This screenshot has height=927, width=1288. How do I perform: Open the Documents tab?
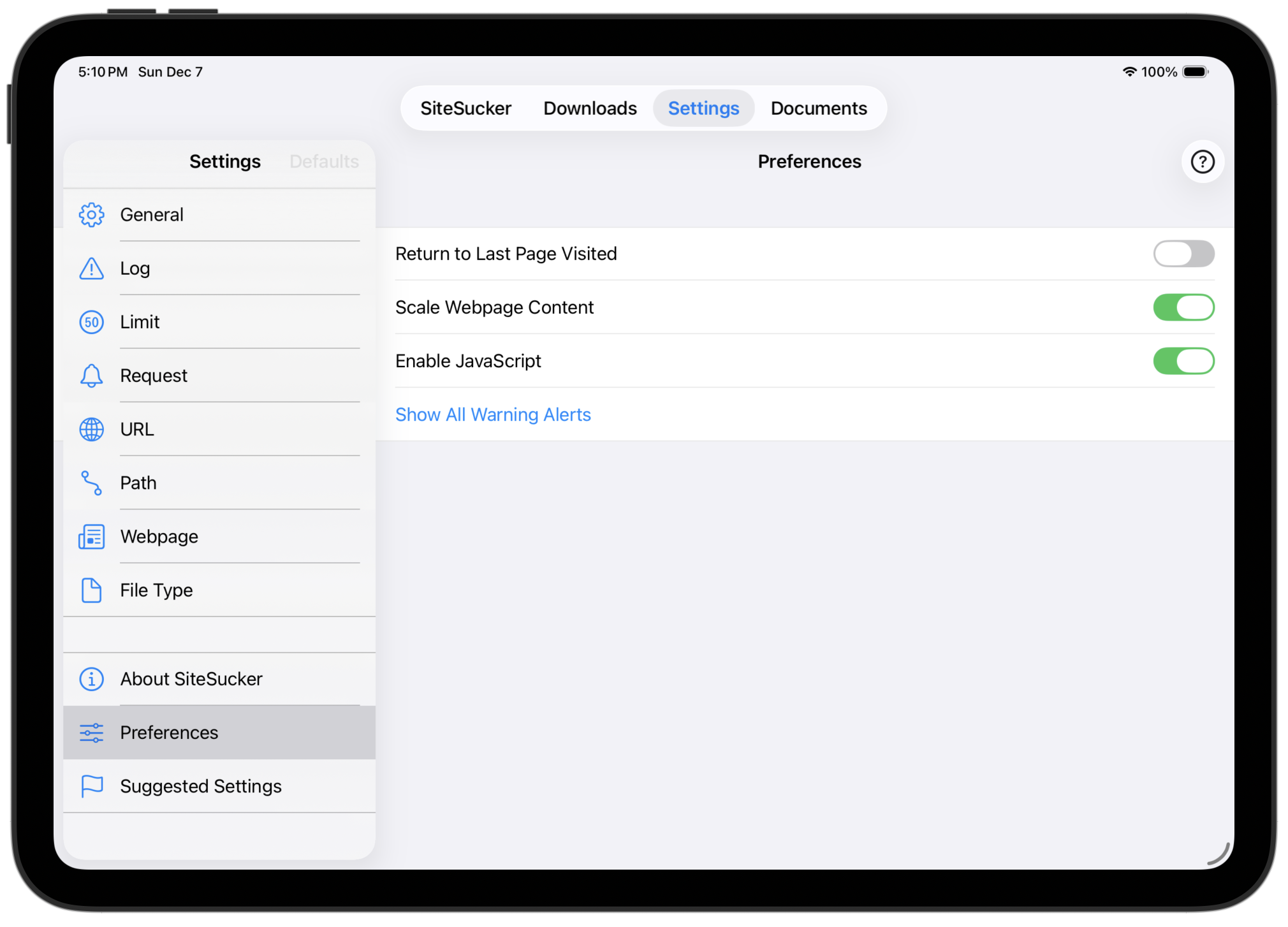point(818,108)
